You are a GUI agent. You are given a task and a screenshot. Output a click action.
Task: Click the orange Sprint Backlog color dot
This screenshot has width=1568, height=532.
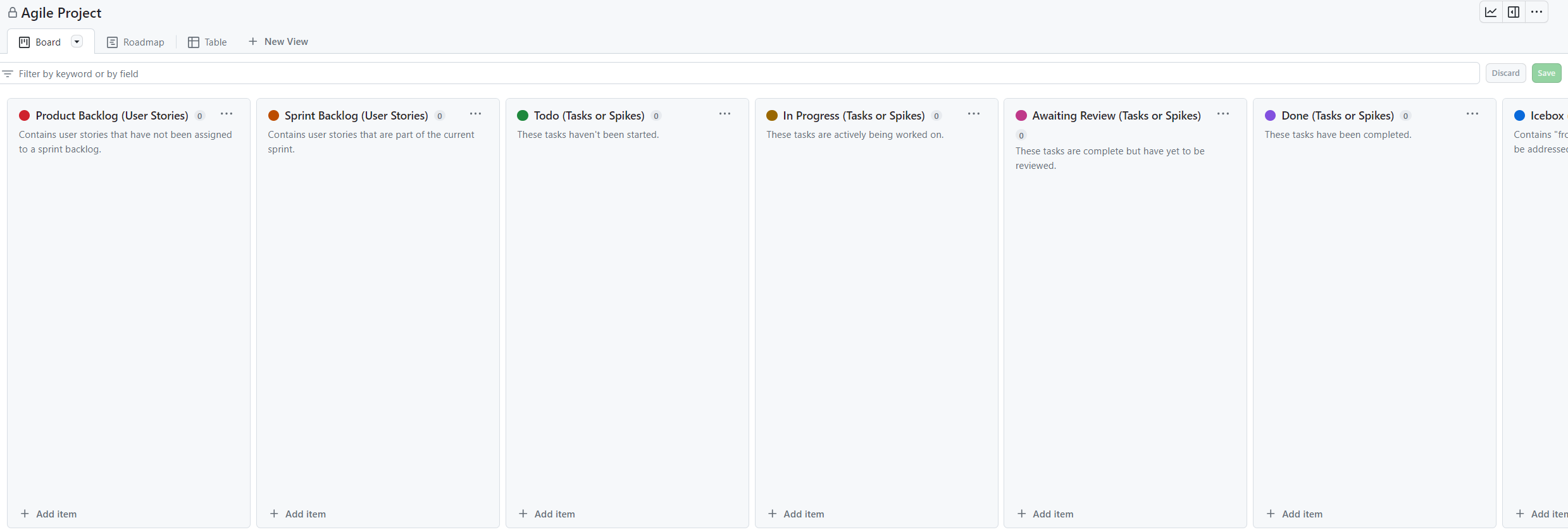[x=273, y=115]
